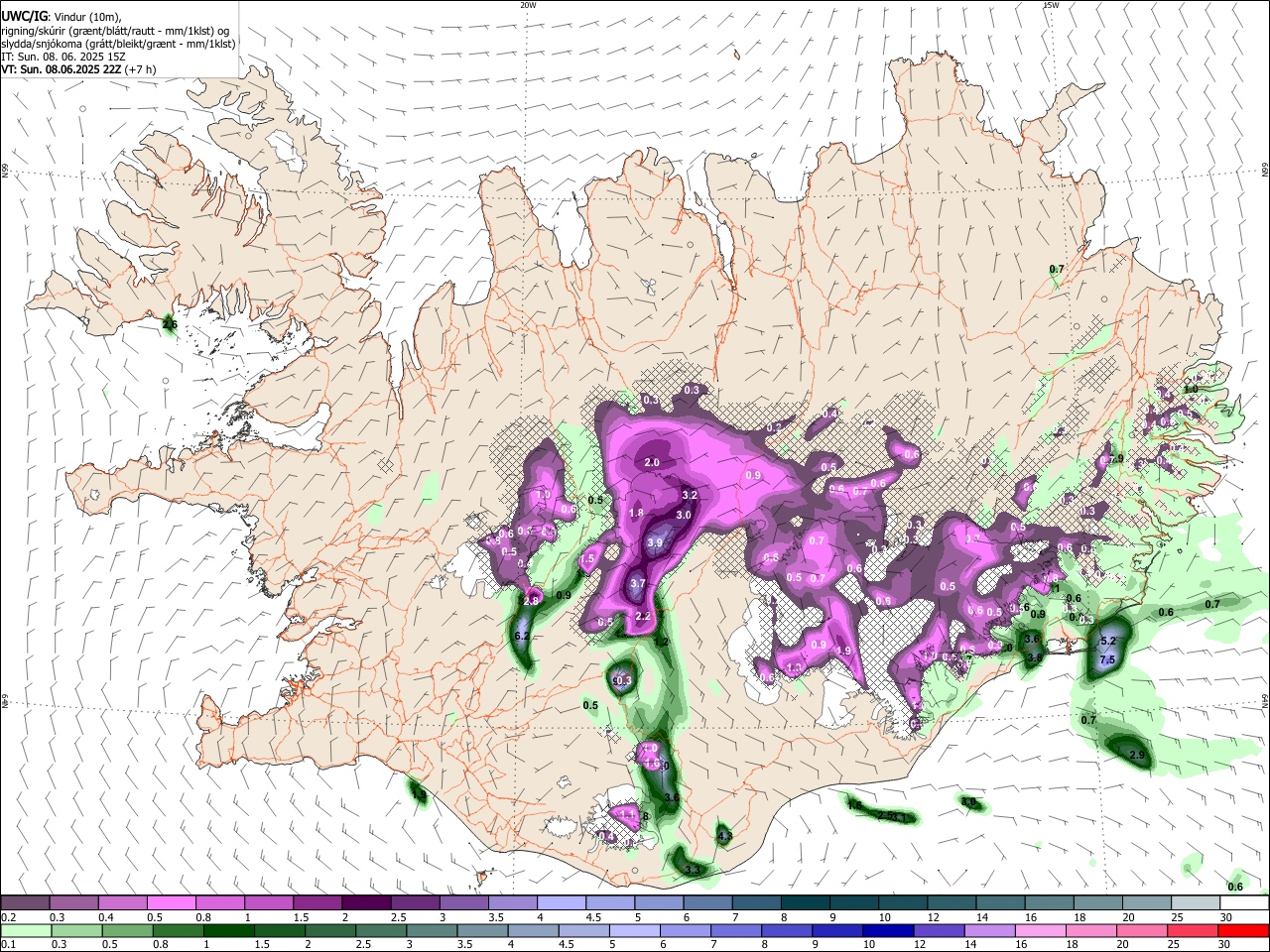The image size is (1270, 952).
Task: Click the '(+7 h)' forecast offset text
Action: pos(141,69)
